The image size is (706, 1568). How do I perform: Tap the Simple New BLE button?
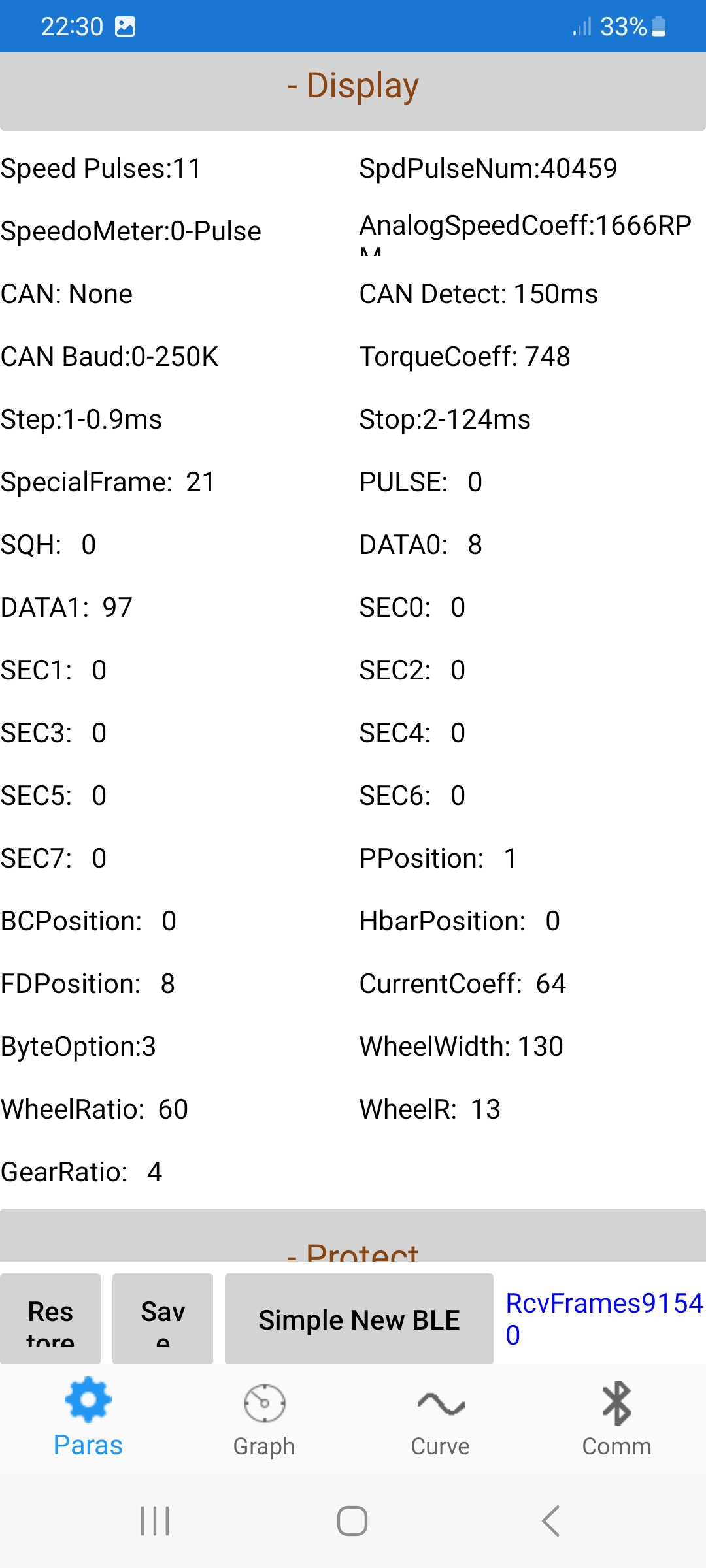pyautogui.click(x=359, y=1318)
